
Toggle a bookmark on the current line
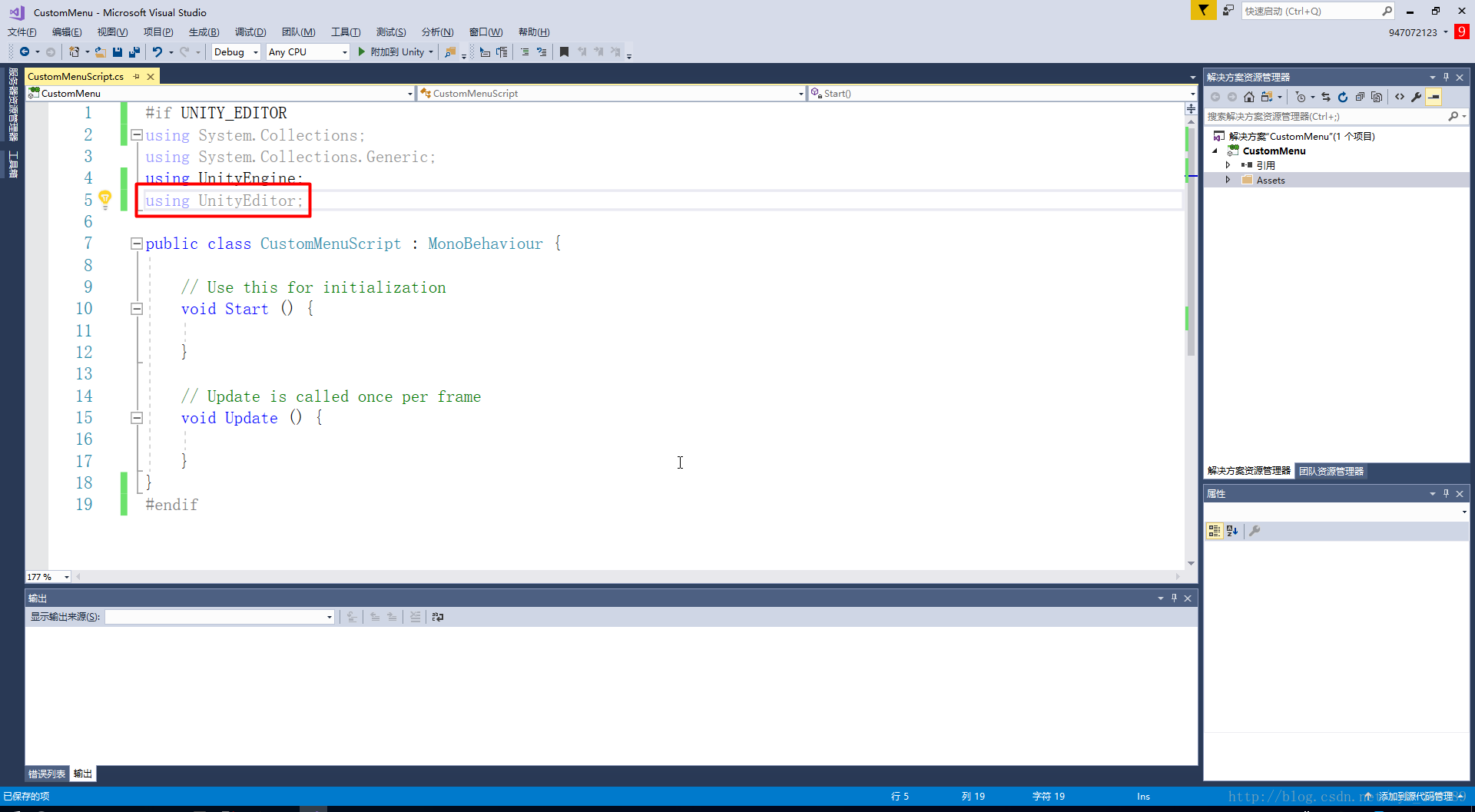(565, 51)
